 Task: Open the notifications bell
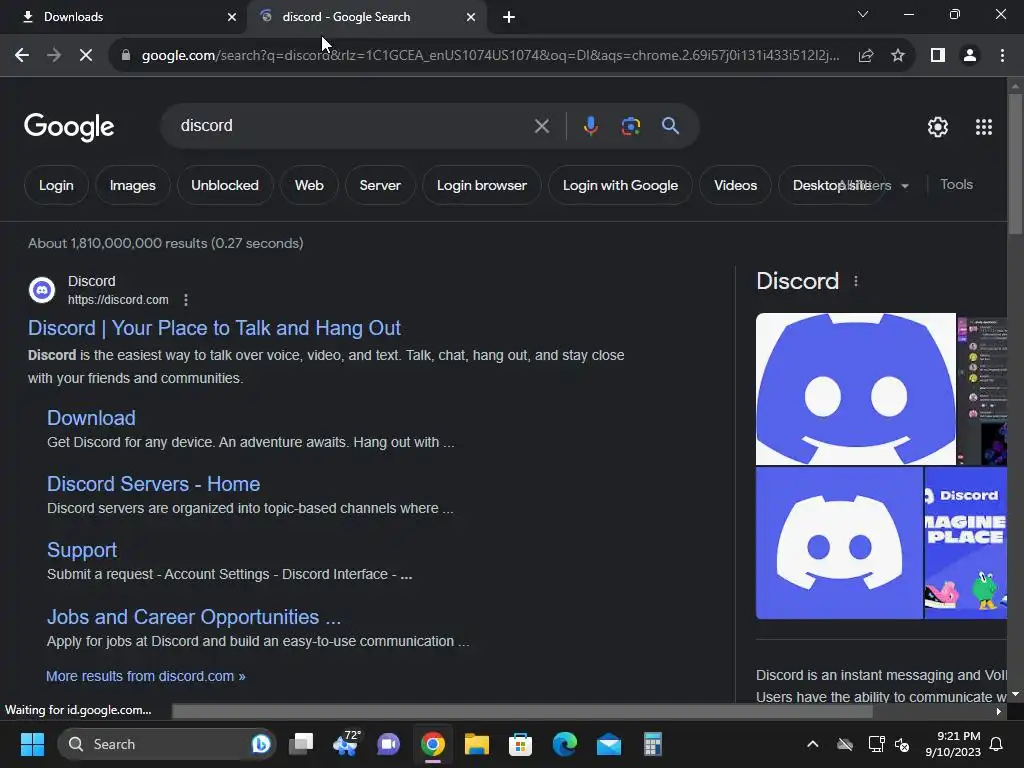coord(997,744)
